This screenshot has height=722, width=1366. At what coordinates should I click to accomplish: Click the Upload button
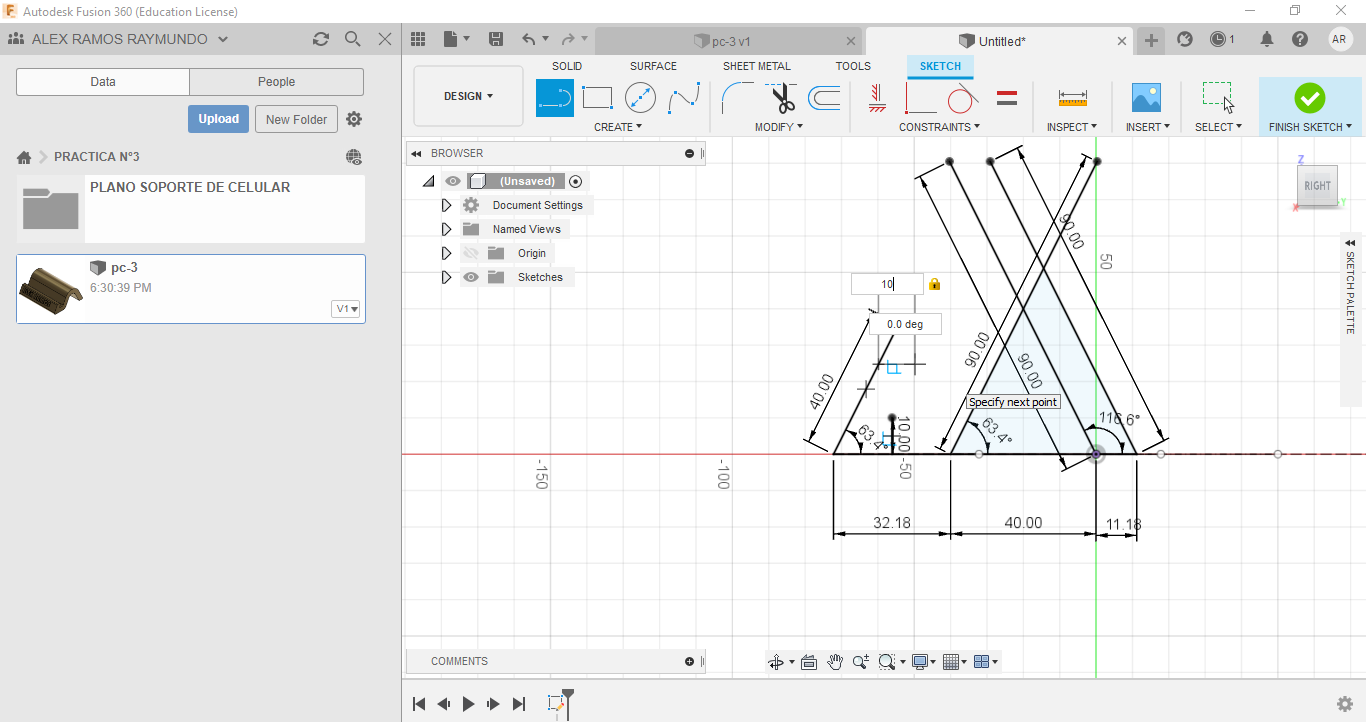pyautogui.click(x=218, y=119)
